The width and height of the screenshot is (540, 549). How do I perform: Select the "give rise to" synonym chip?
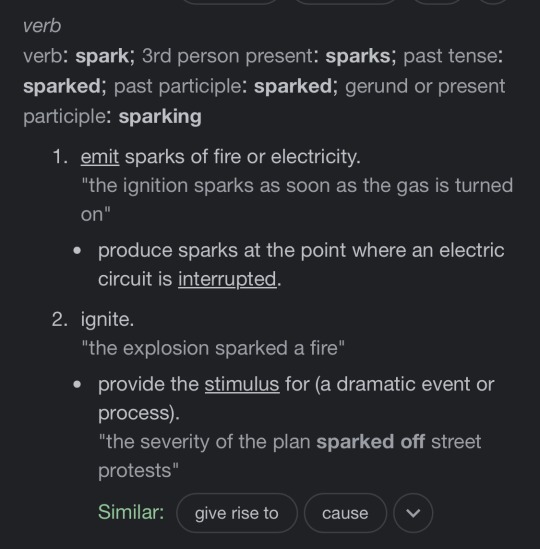click(237, 513)
